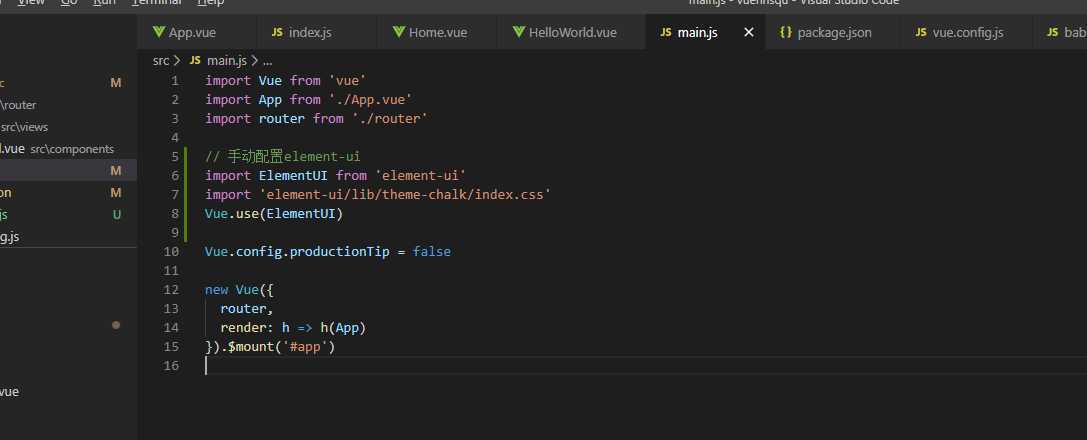Screen dimensions: 1087x440
Task: Place cursor on empty line 16
Action: click(x=645, y=365)
